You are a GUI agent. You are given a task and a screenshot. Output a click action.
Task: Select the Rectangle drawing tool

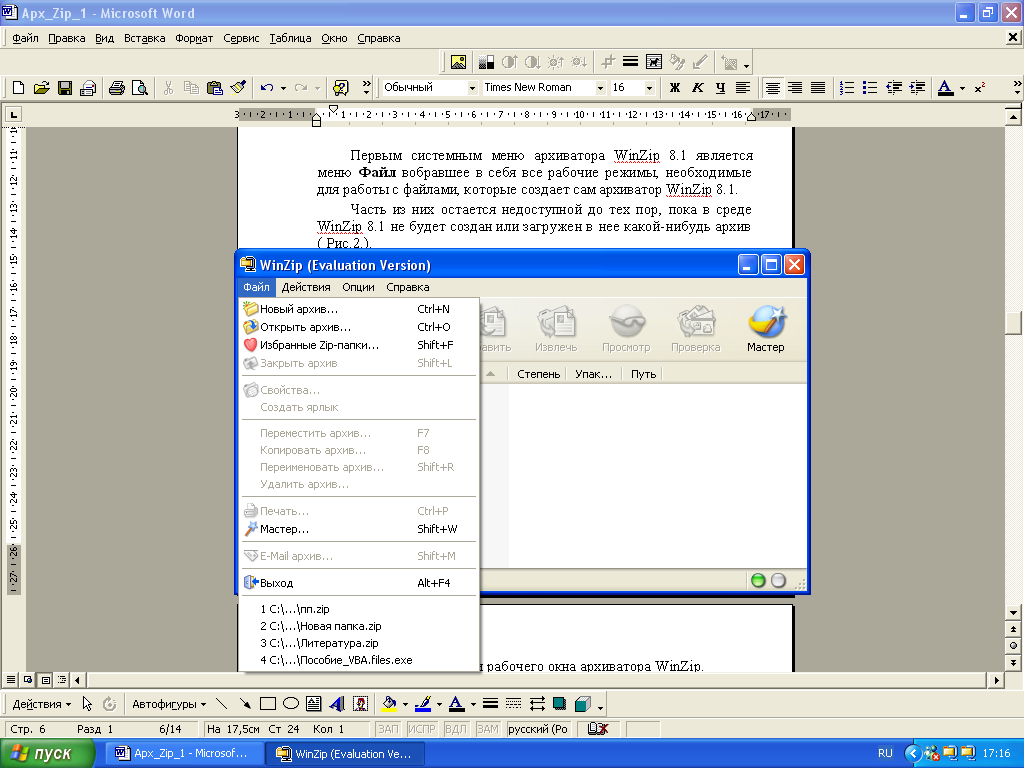(268, 704)
